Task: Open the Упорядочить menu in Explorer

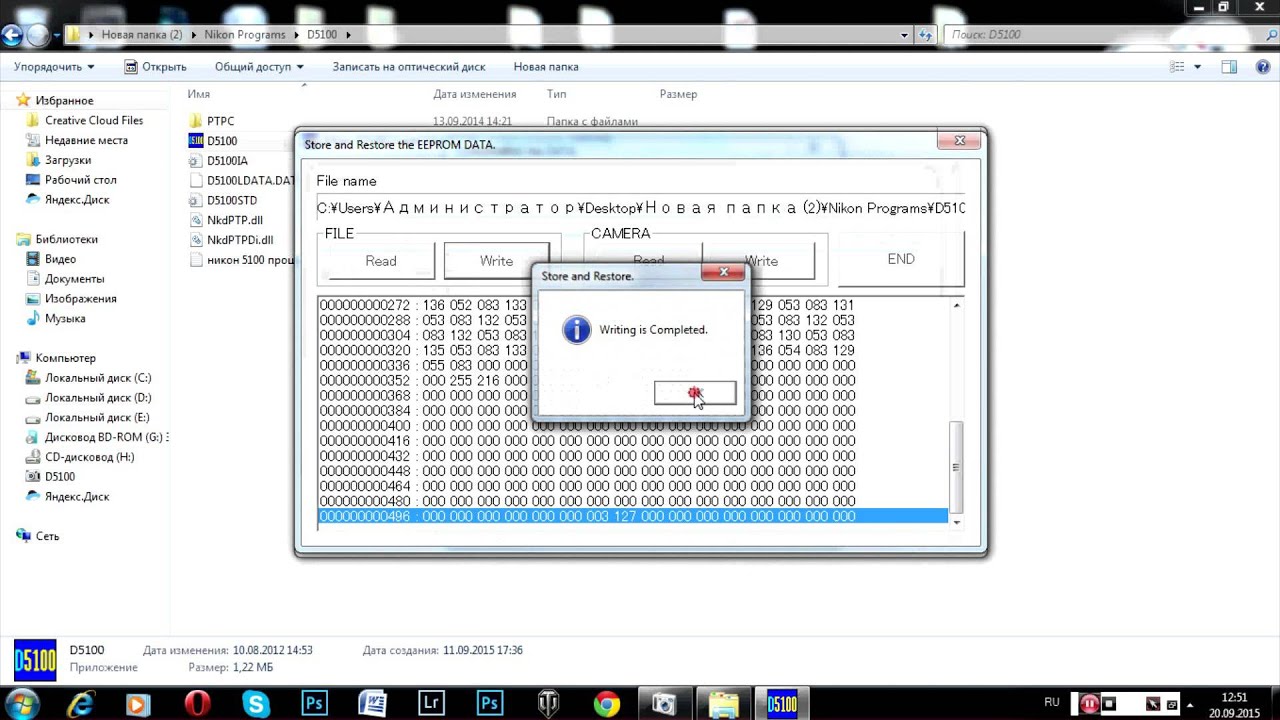Action: click(x=54, y=67)
